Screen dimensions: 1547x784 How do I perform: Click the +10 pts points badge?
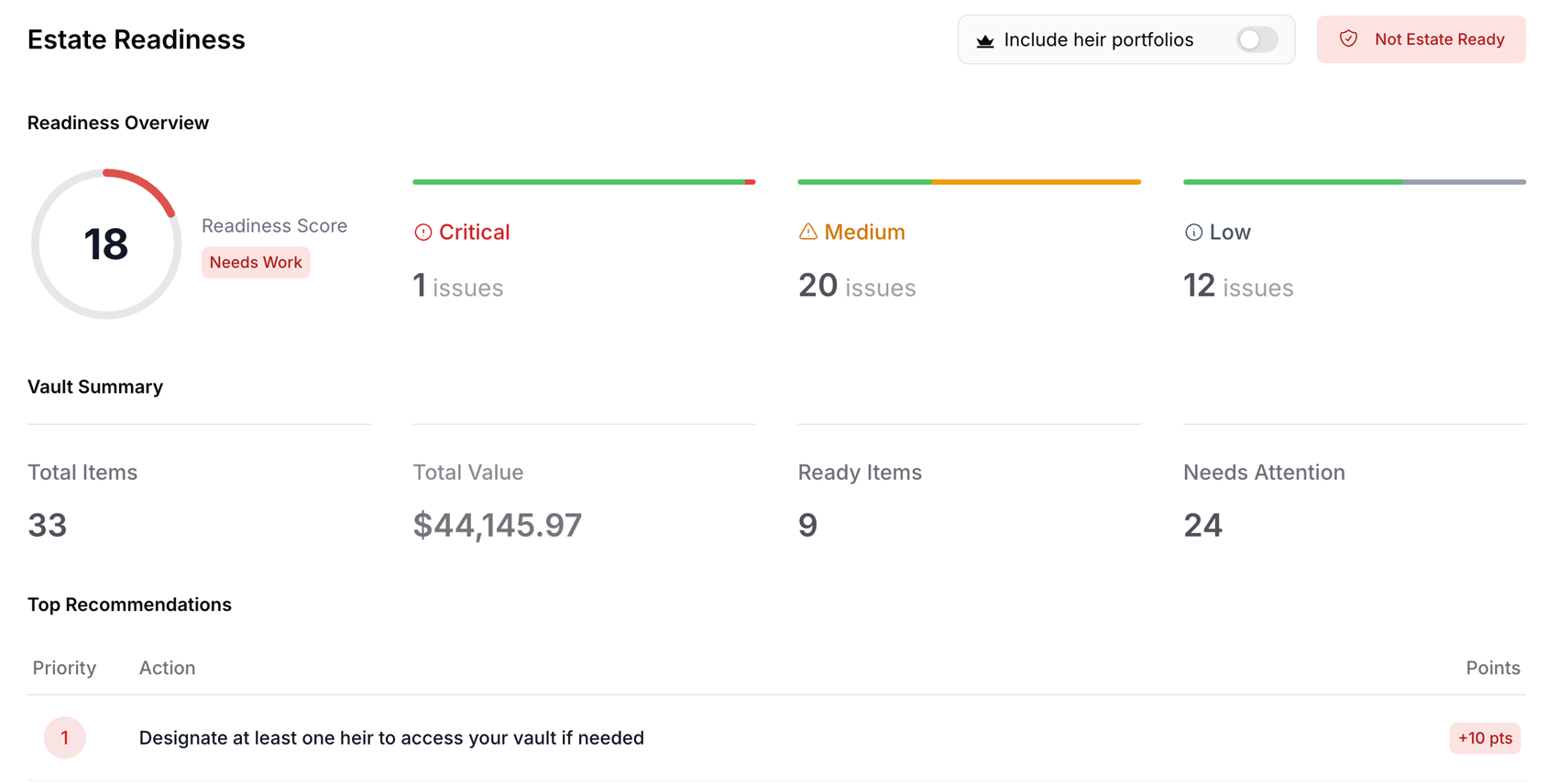[1485, 738]
